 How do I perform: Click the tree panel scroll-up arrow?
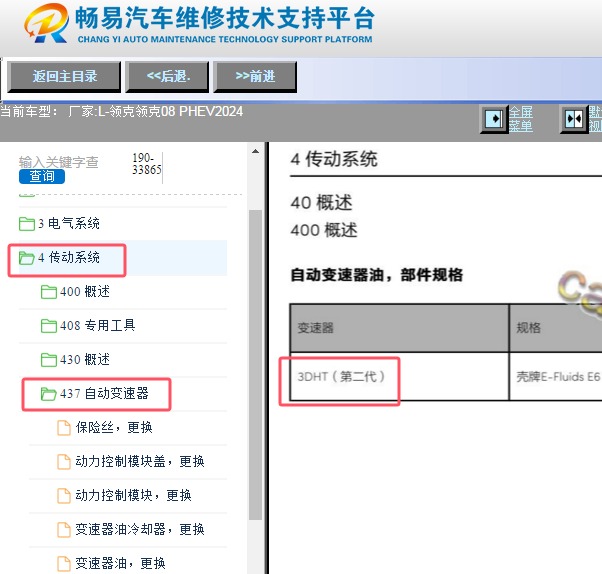[x=255, y=151]
